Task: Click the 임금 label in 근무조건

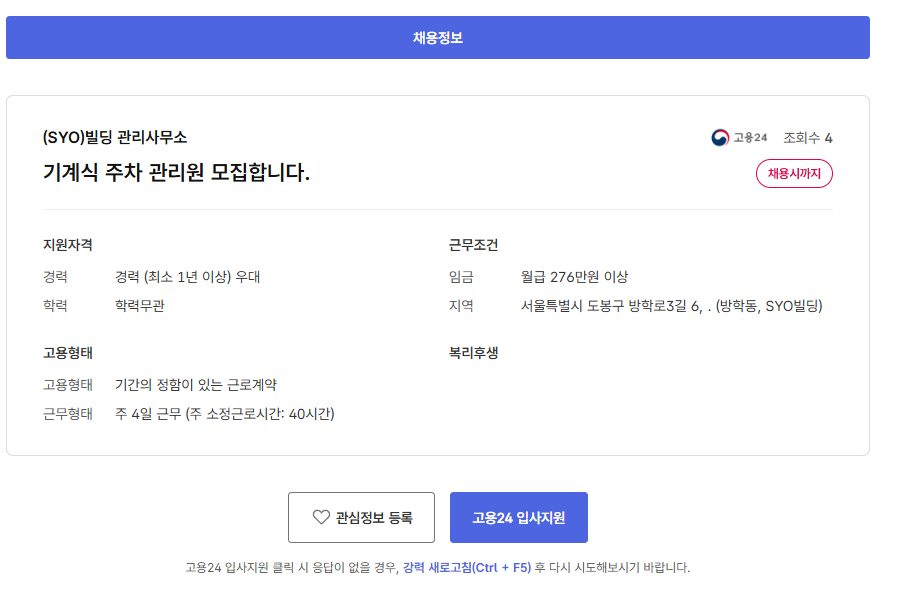Action: 462,277
